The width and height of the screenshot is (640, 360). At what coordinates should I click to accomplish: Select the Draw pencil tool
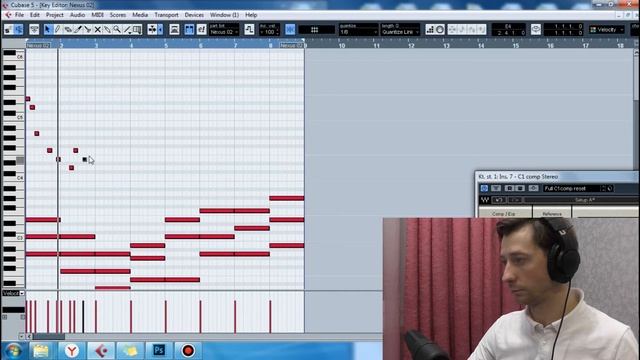pyautogui.click(x=58, y=29)
